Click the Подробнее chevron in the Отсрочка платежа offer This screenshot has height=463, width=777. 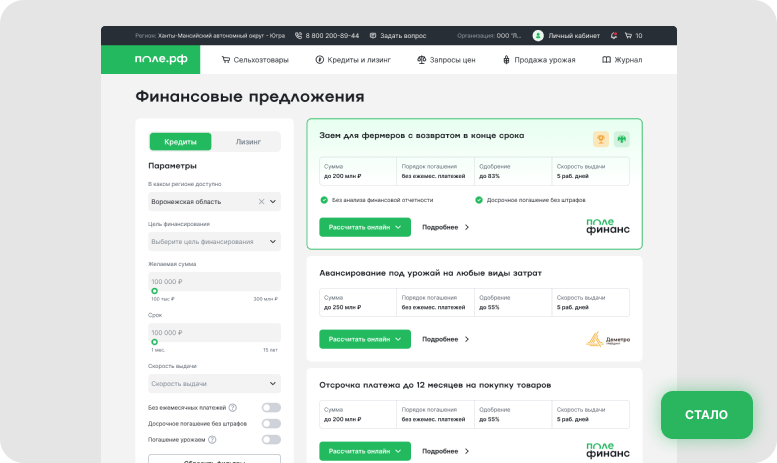[x=467, y=451]
